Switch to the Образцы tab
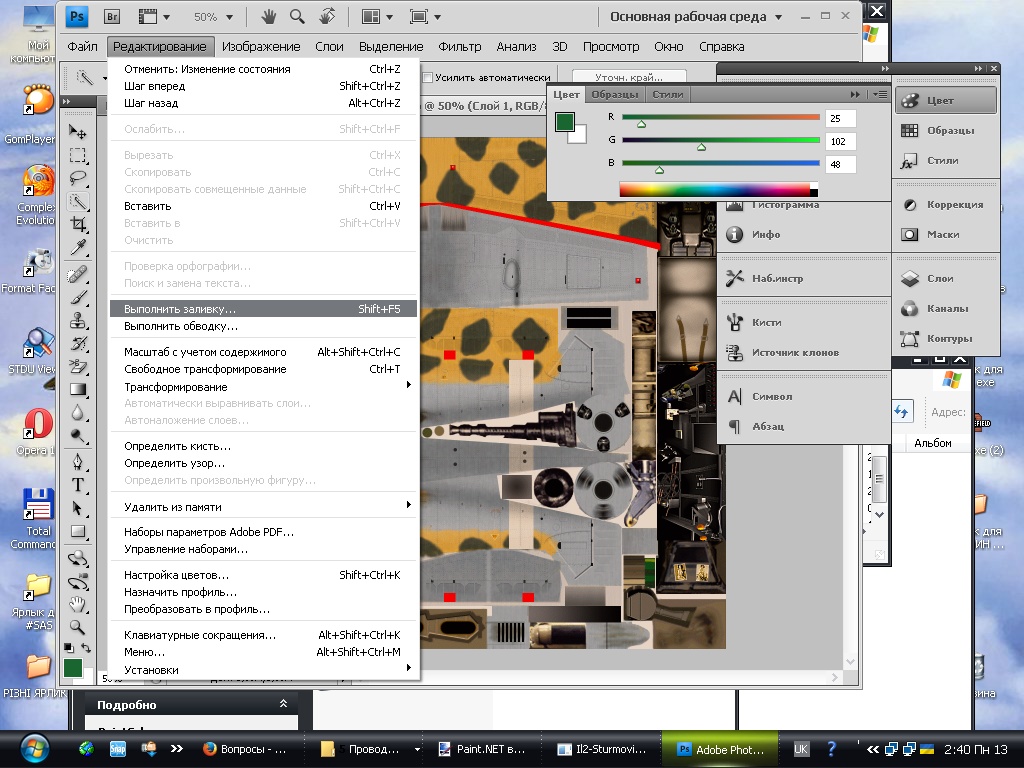Screen dimensions: 1024x768 pyautogui.click(x=614, y=94)
